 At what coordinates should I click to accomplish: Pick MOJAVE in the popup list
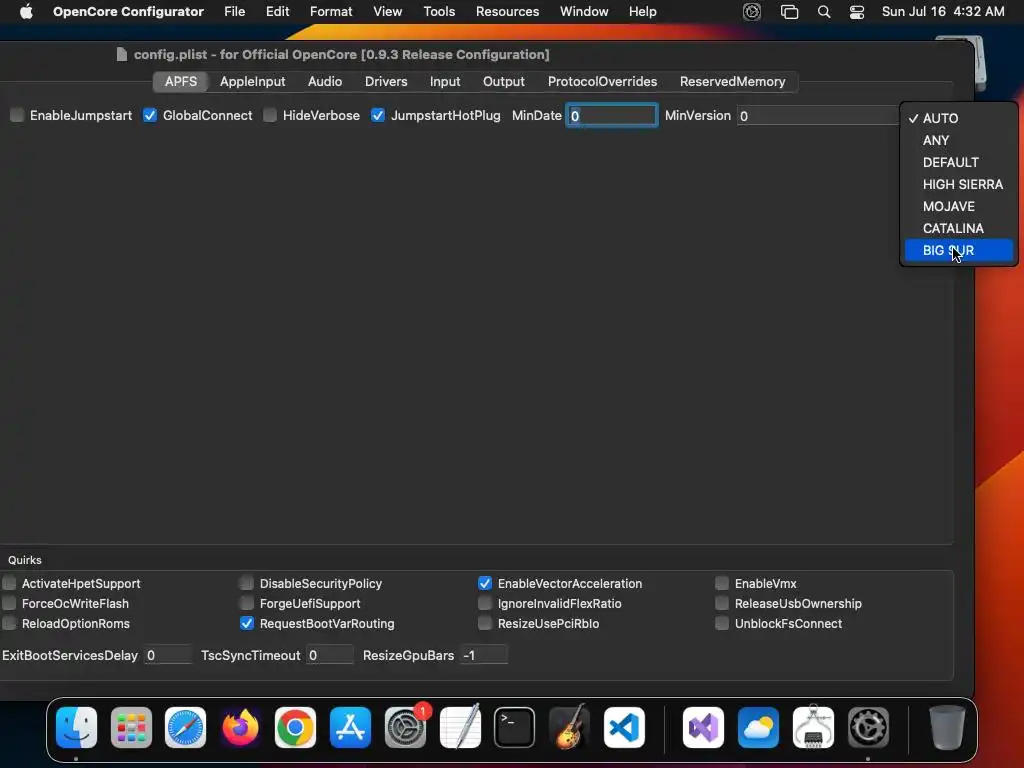click(x=958, y=206)
